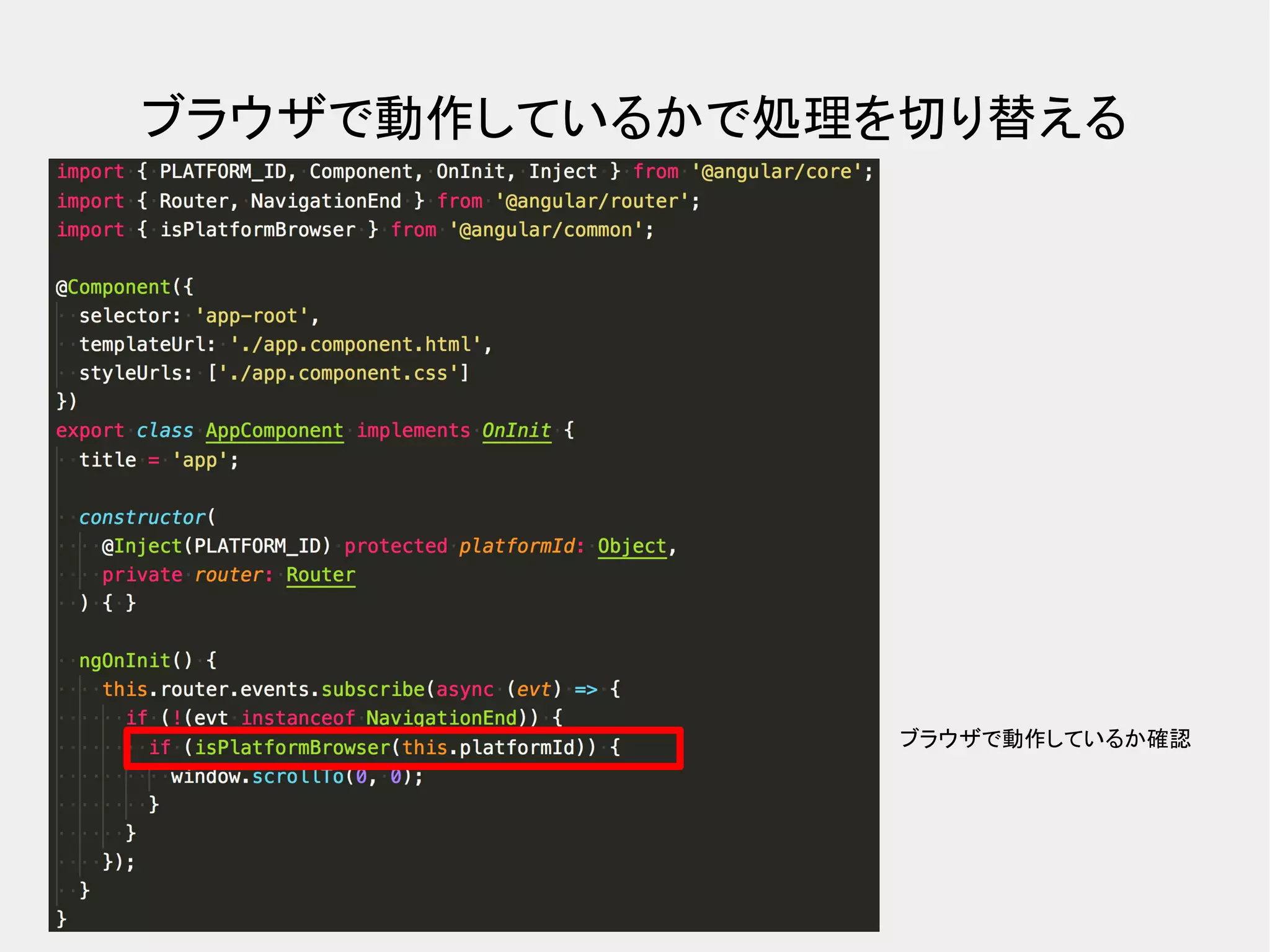Click the selector: 'app-root' line

point(199,316)
